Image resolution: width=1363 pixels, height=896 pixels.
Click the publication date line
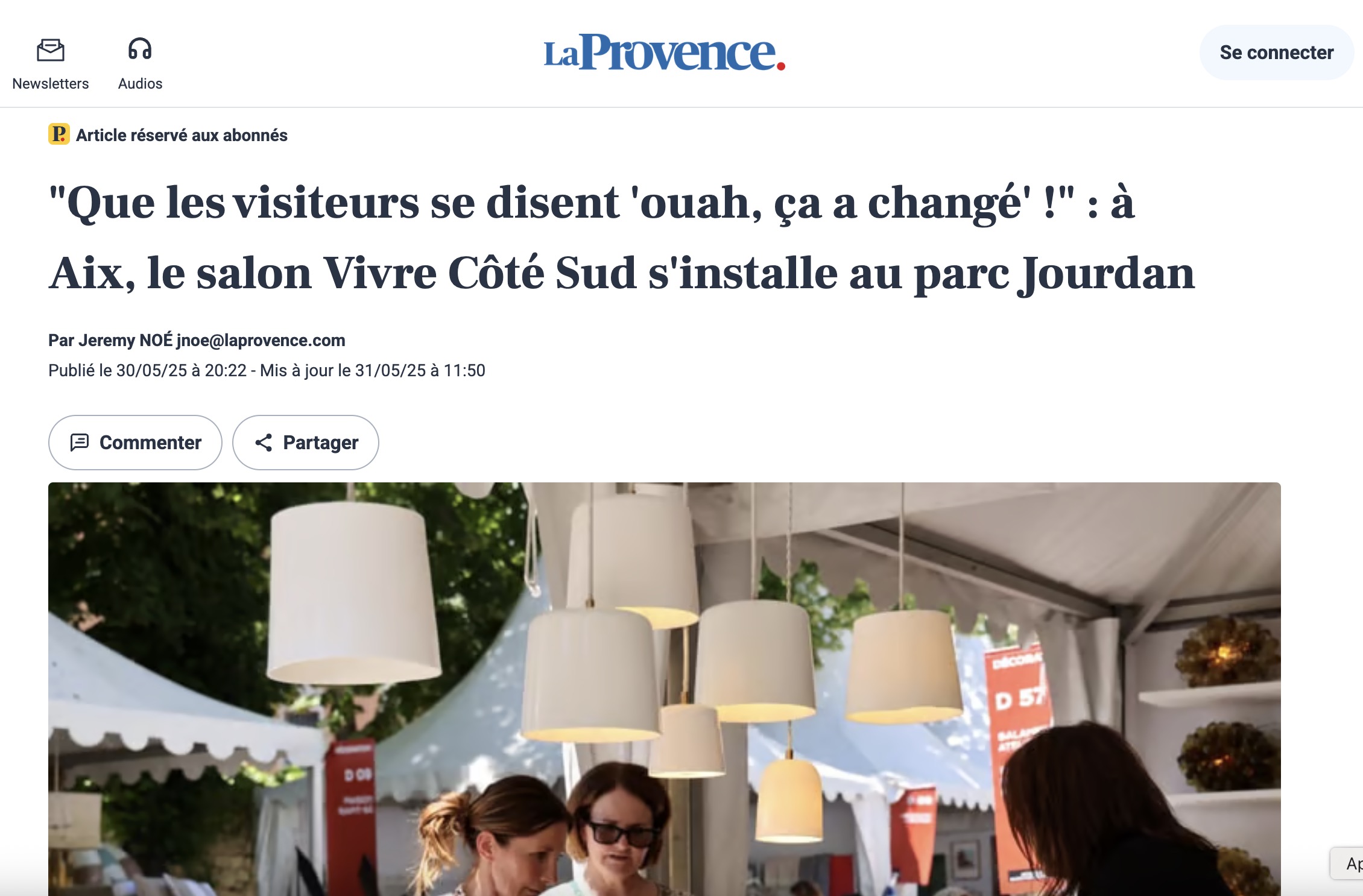[x=267, y=370]
